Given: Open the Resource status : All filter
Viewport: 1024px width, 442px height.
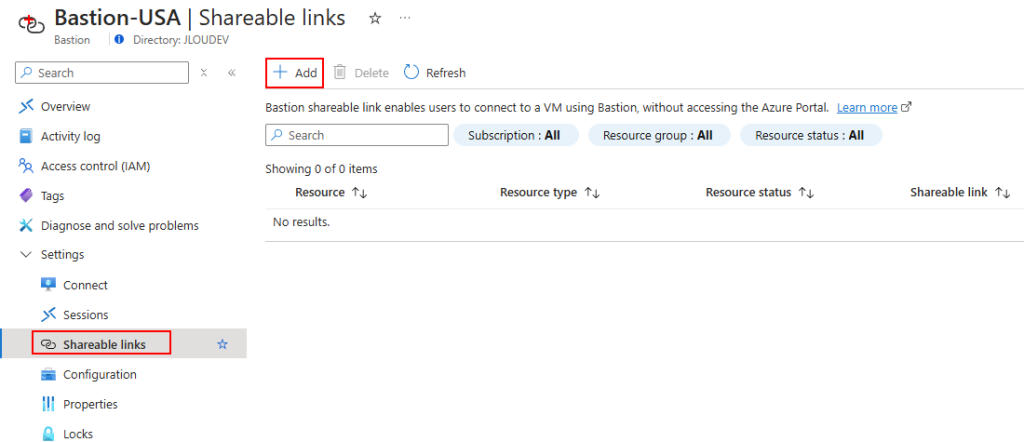Looking at the screenshot, I should (810, 135).
